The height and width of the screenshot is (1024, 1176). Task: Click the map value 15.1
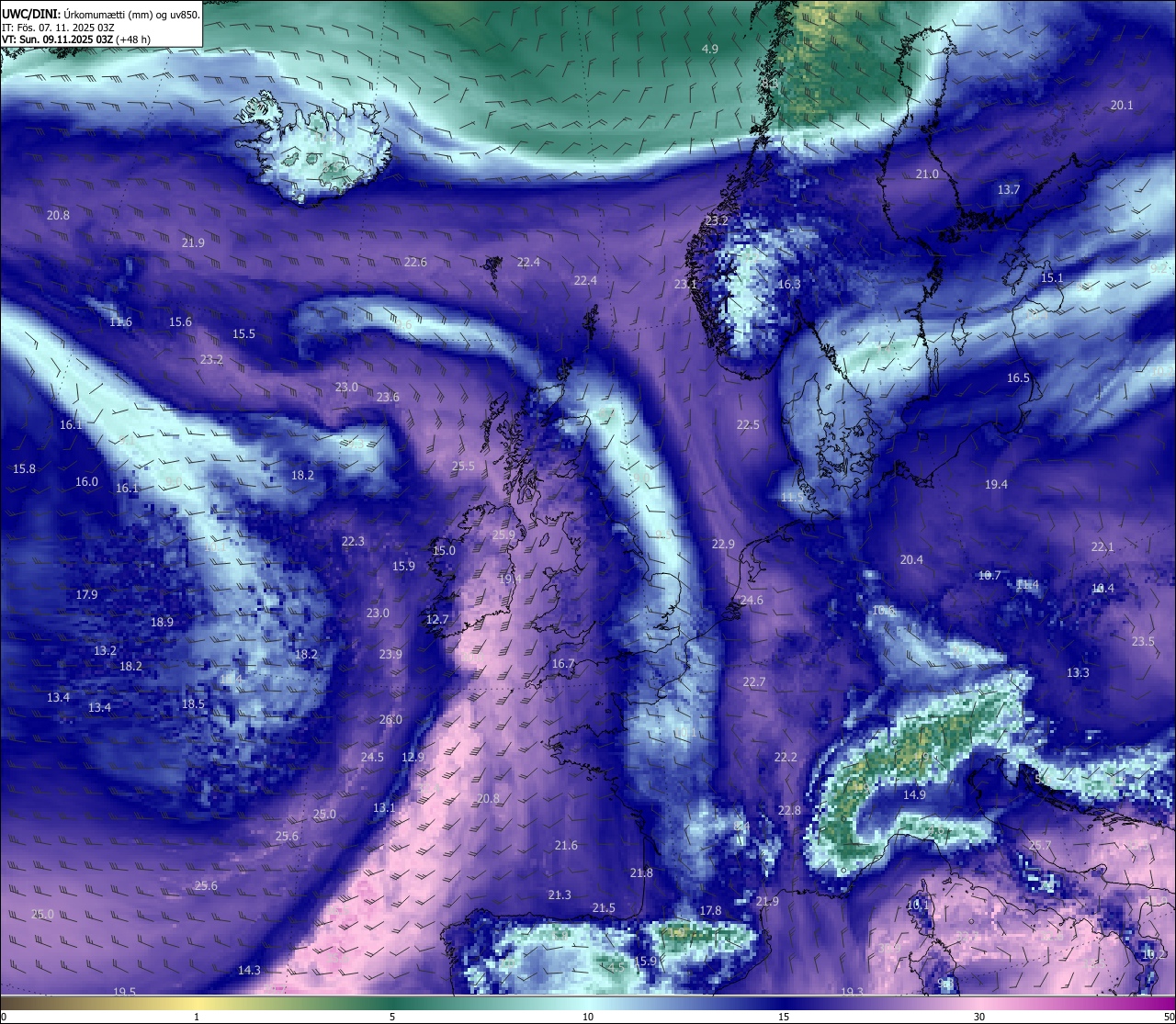click(1052, 278)
